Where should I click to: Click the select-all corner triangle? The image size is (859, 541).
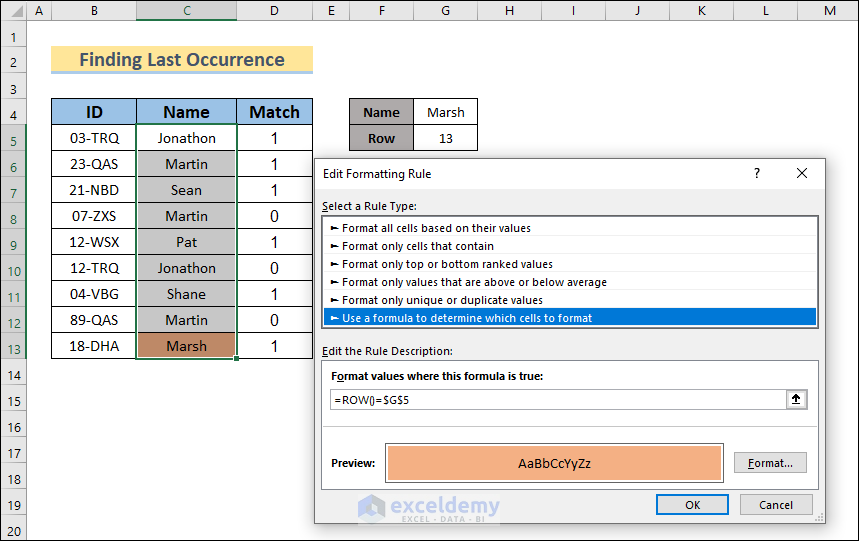click(x=14, y=10)
